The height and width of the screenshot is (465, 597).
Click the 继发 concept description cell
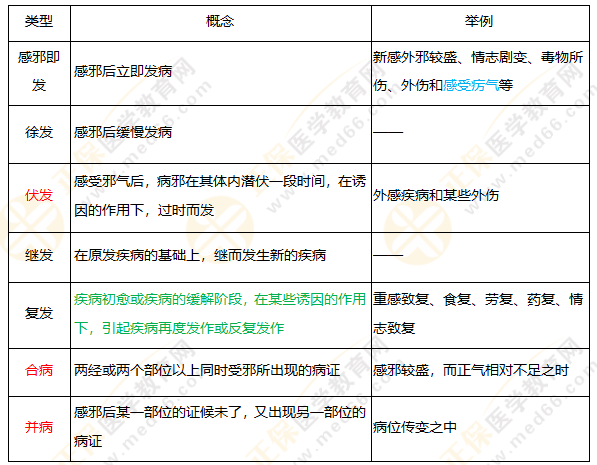pyautogui.click(x=221, y=257)
